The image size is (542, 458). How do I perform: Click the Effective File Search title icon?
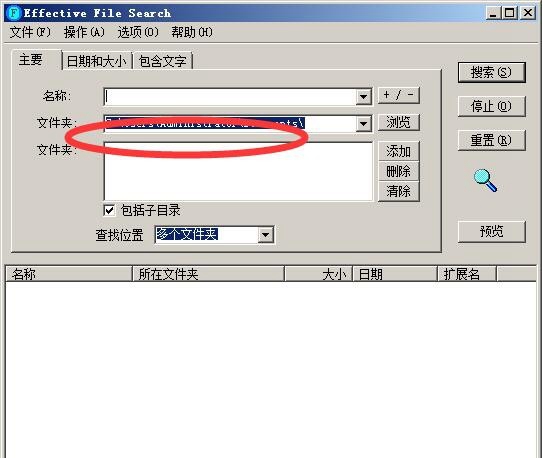tap(14, 13)
